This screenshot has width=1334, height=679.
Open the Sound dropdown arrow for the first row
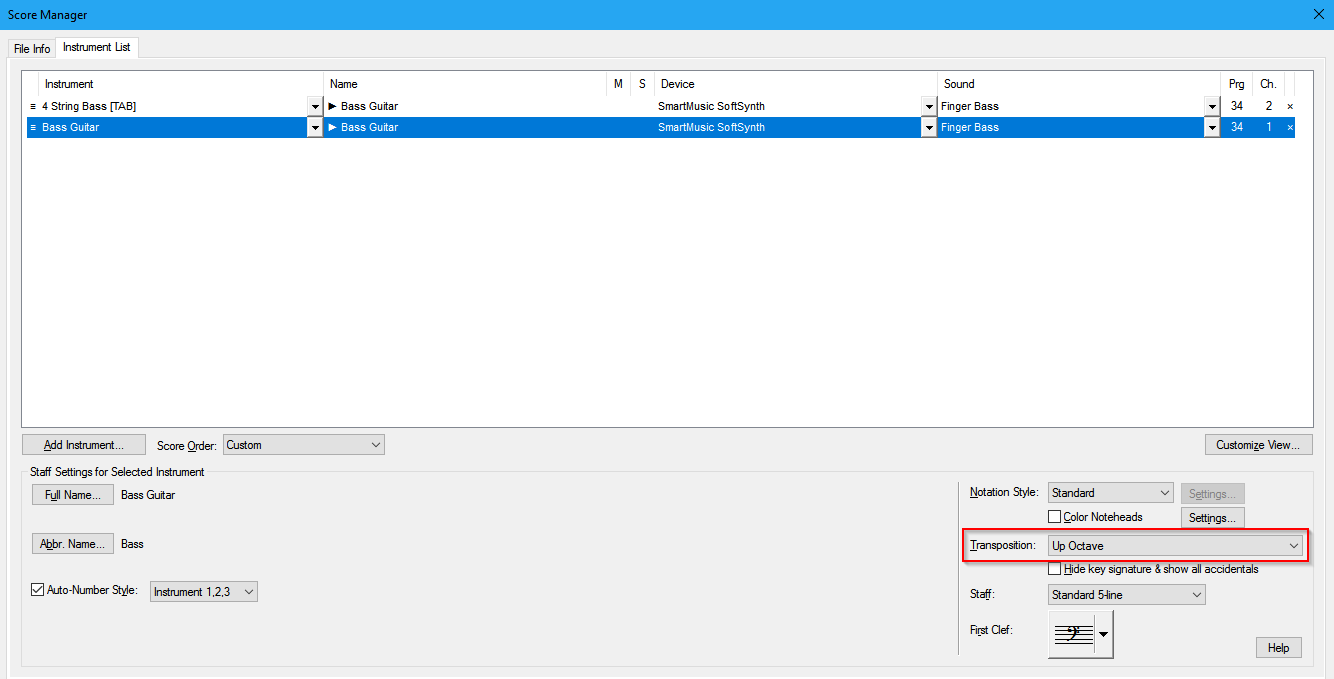click(x=1212, y=107)
